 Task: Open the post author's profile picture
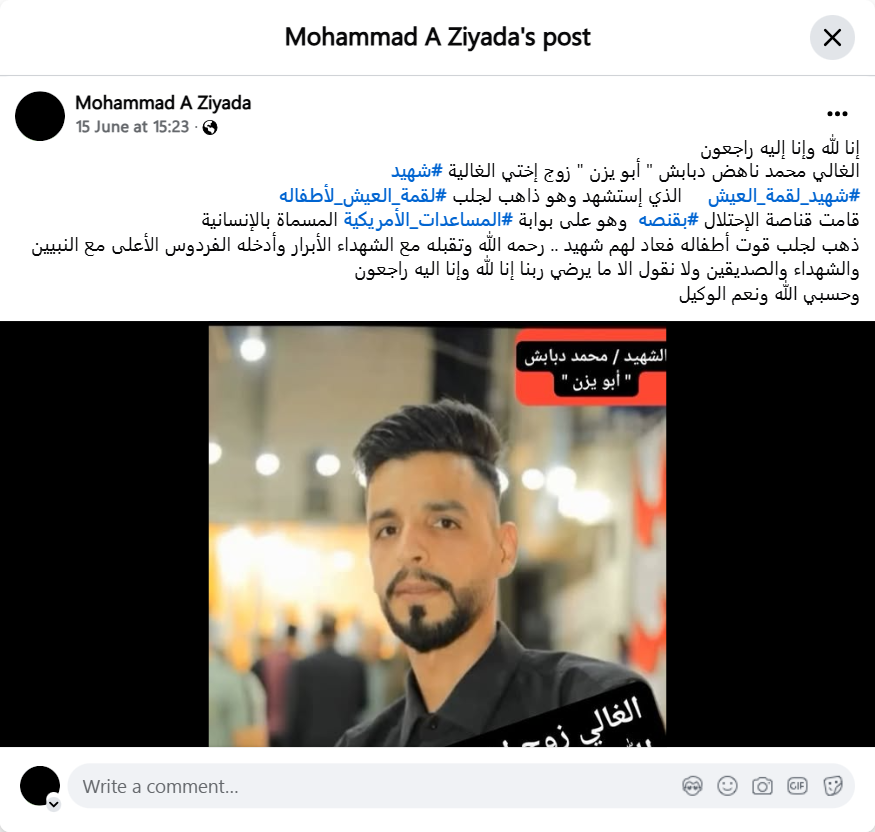point(40,116)
